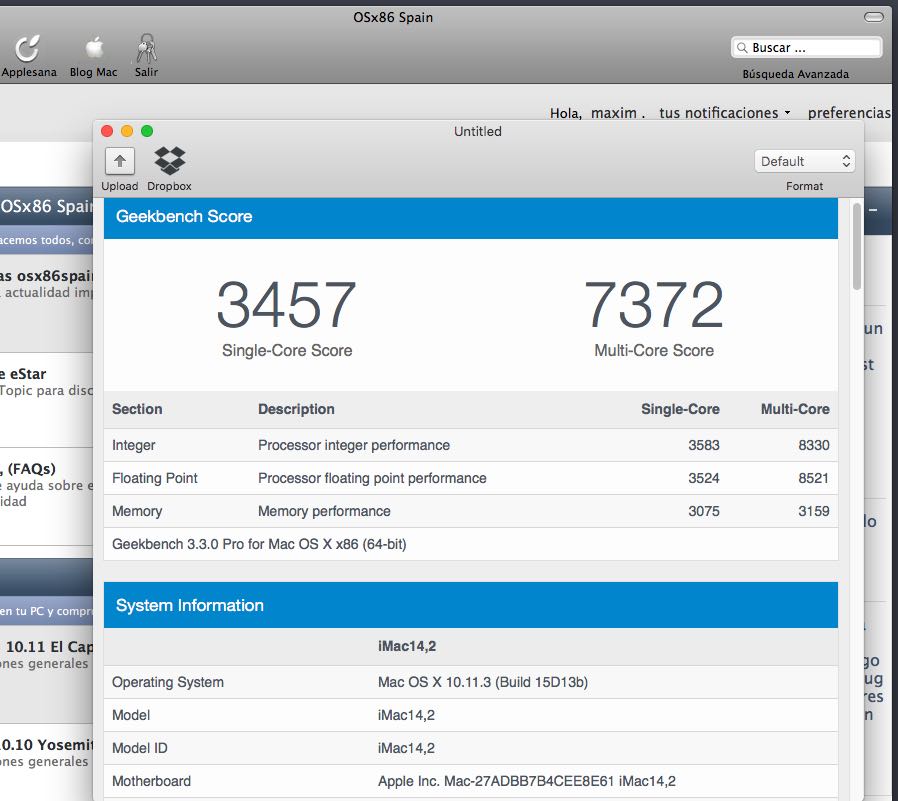
Task: Collapse the forum category with minus button
Action: click(873, 210)
